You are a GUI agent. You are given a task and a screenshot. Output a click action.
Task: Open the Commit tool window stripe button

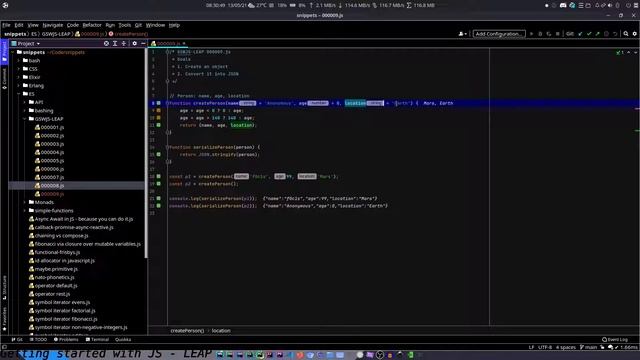pos(4,78)
